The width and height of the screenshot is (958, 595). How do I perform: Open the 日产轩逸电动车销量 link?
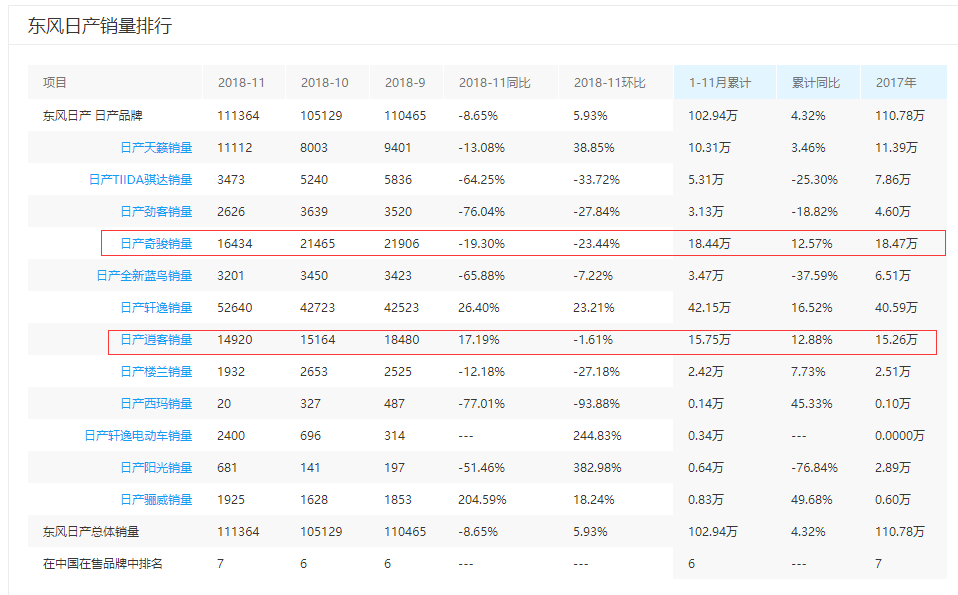click(x=138, y=436)
